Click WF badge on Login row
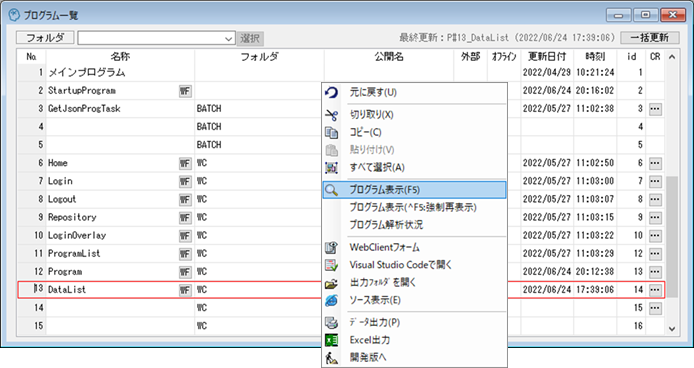Screen dimensions: 694x368 (185, 182)
